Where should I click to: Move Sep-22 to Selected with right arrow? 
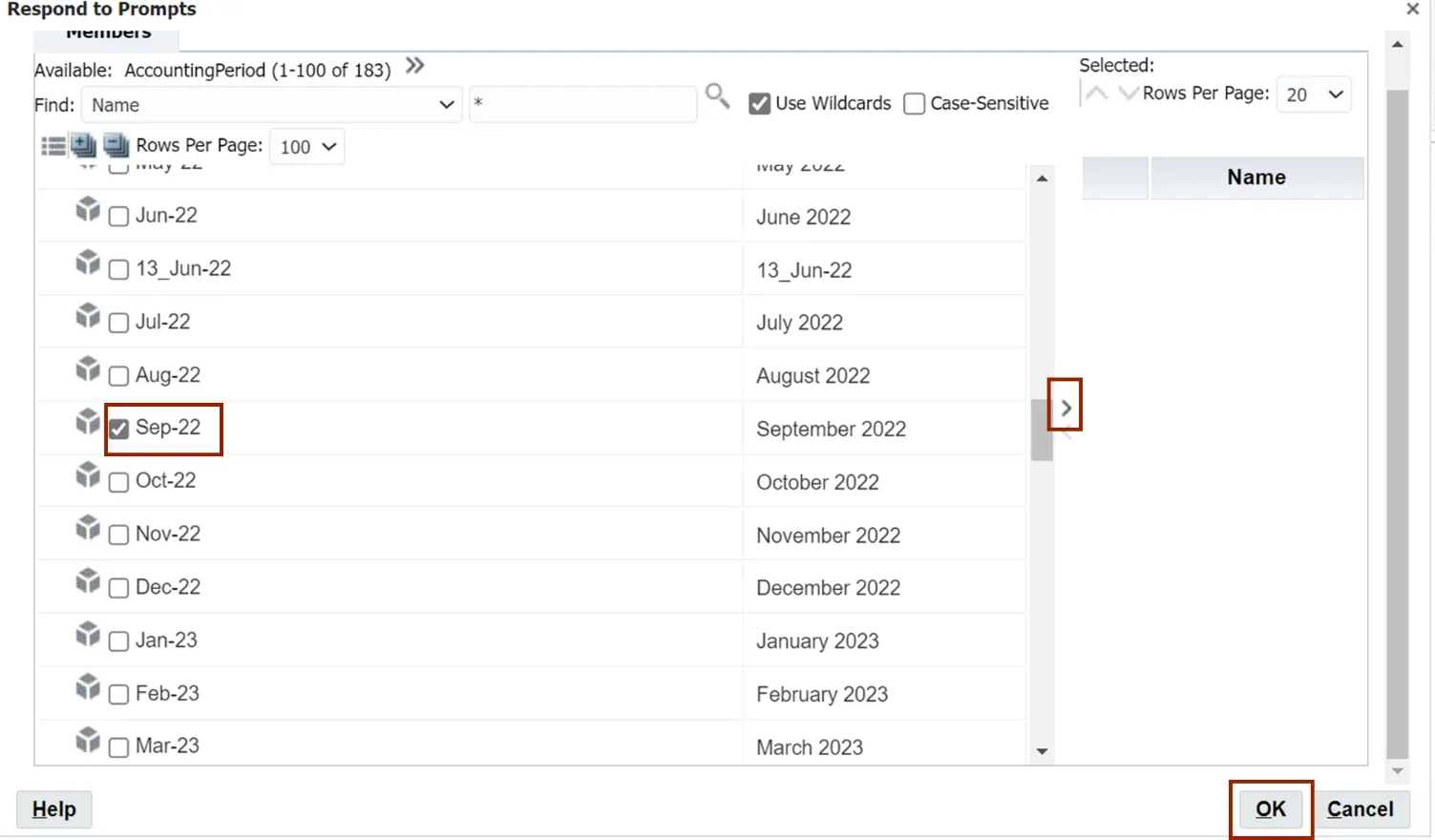point(1066,408)
